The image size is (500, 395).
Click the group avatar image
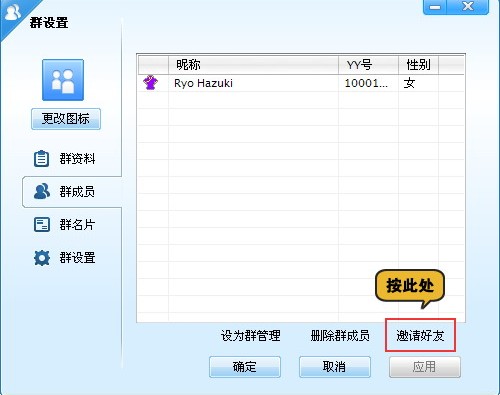pyautogui.click(x=63, y=80)
